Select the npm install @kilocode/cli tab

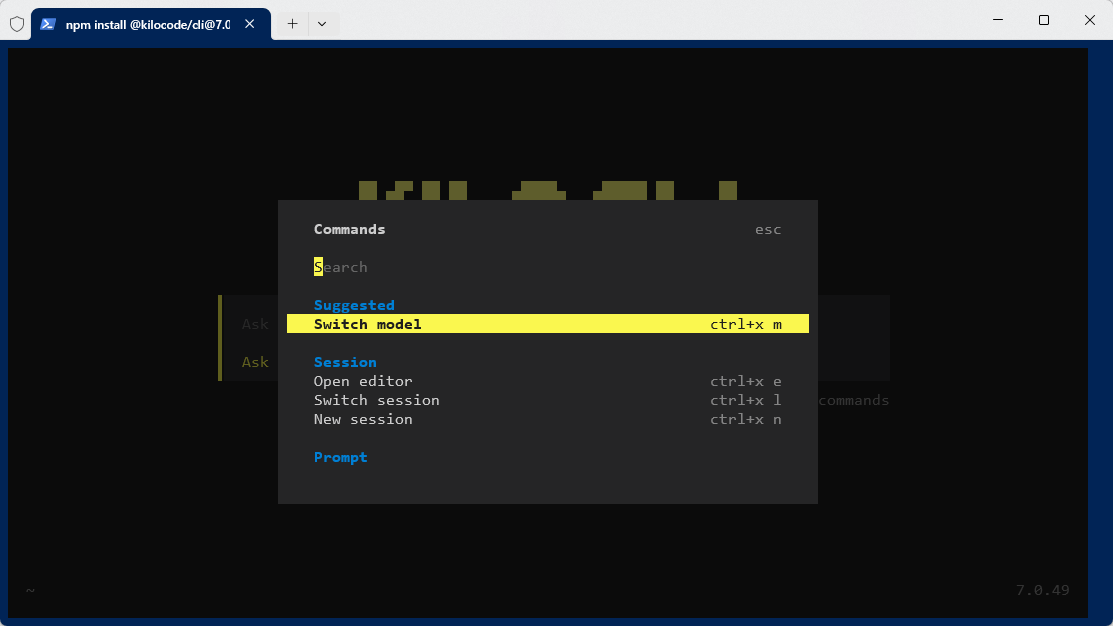146,24
